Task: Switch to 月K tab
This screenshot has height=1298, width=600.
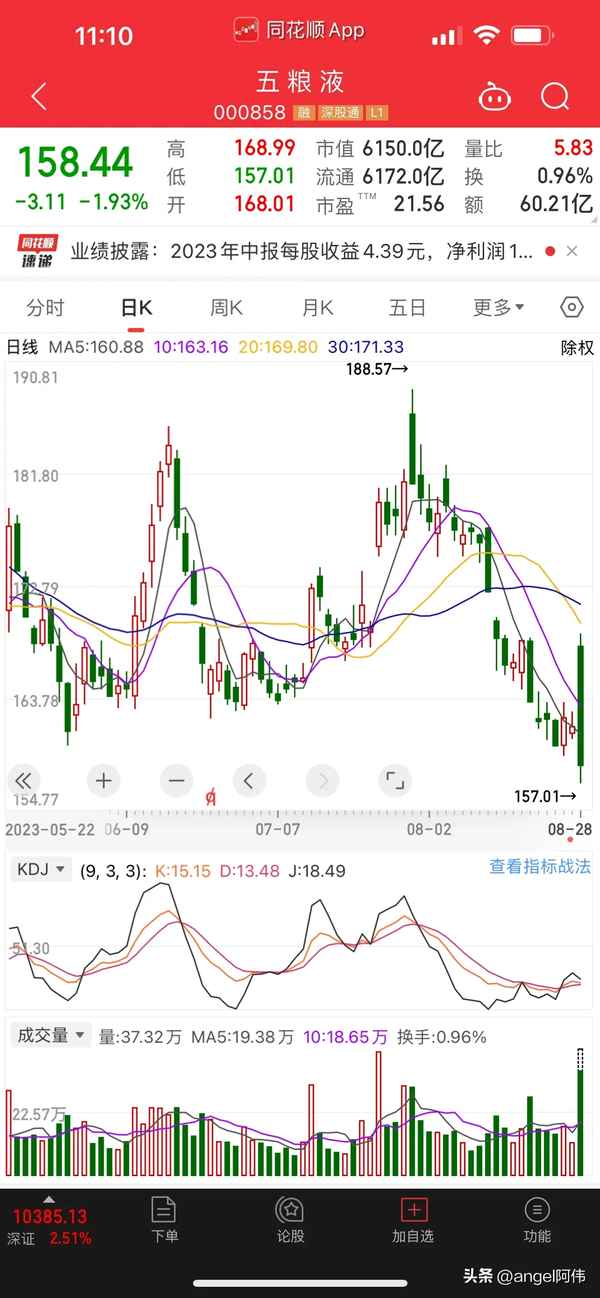Action: pos(317,307)
